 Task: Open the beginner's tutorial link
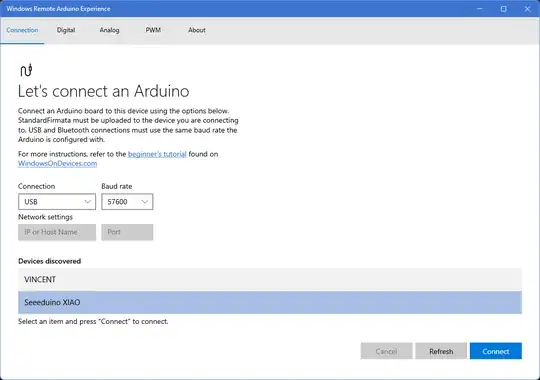(157, 154)
